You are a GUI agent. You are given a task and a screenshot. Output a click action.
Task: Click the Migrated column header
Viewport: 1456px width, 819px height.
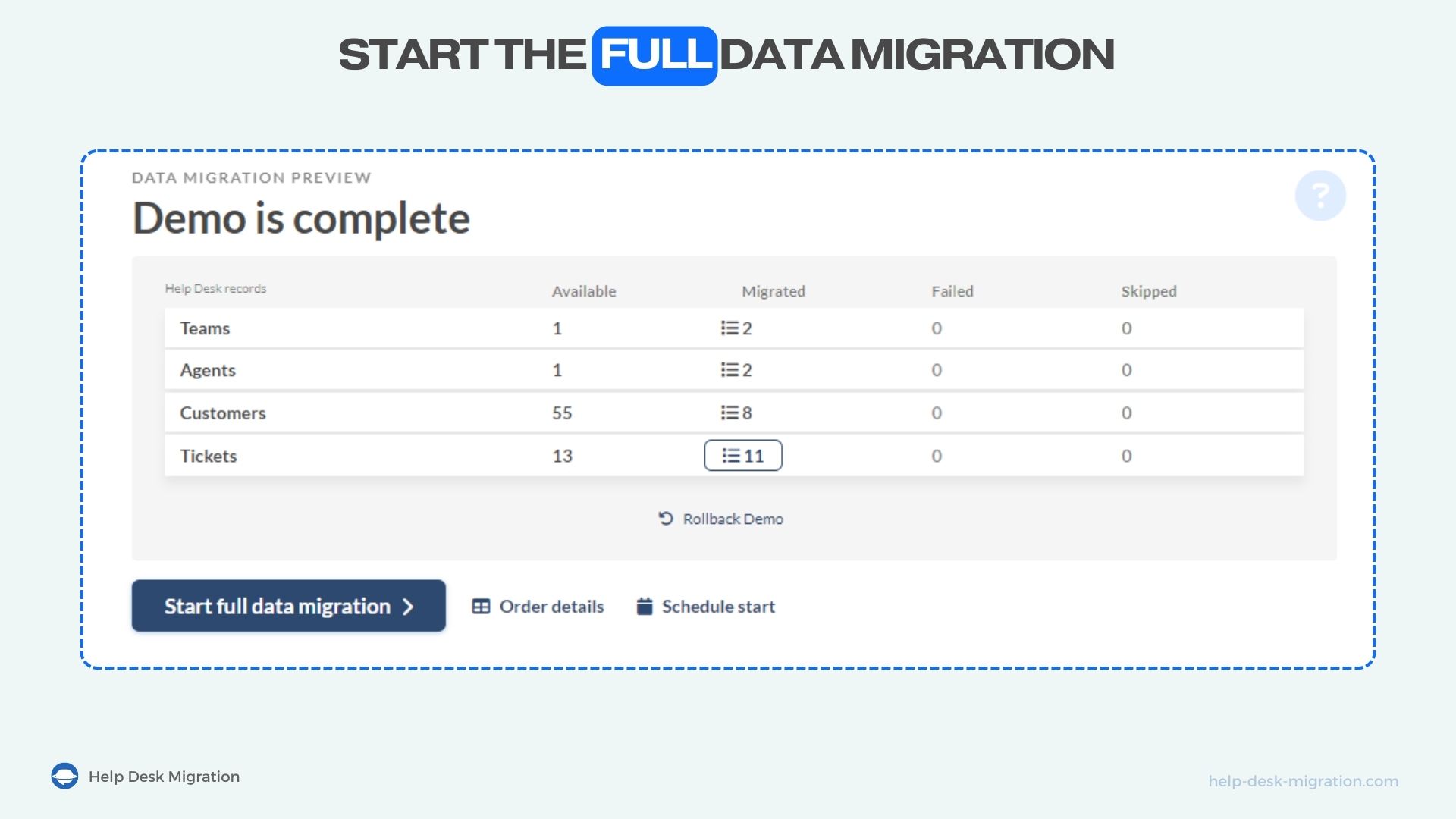click(773, 291)
